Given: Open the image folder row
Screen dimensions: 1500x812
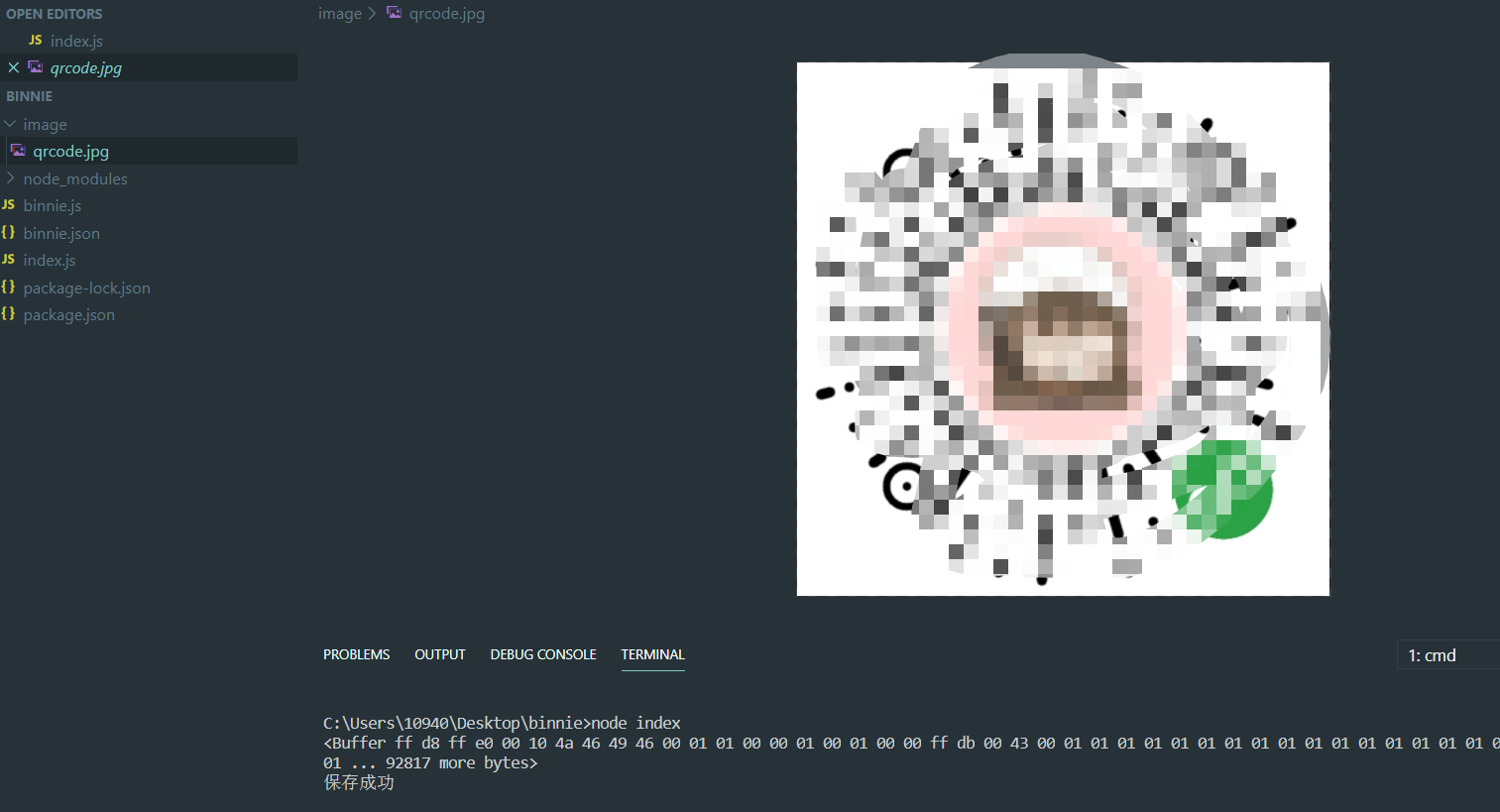Looking at the screenshot, I should (x=149, y=124).
